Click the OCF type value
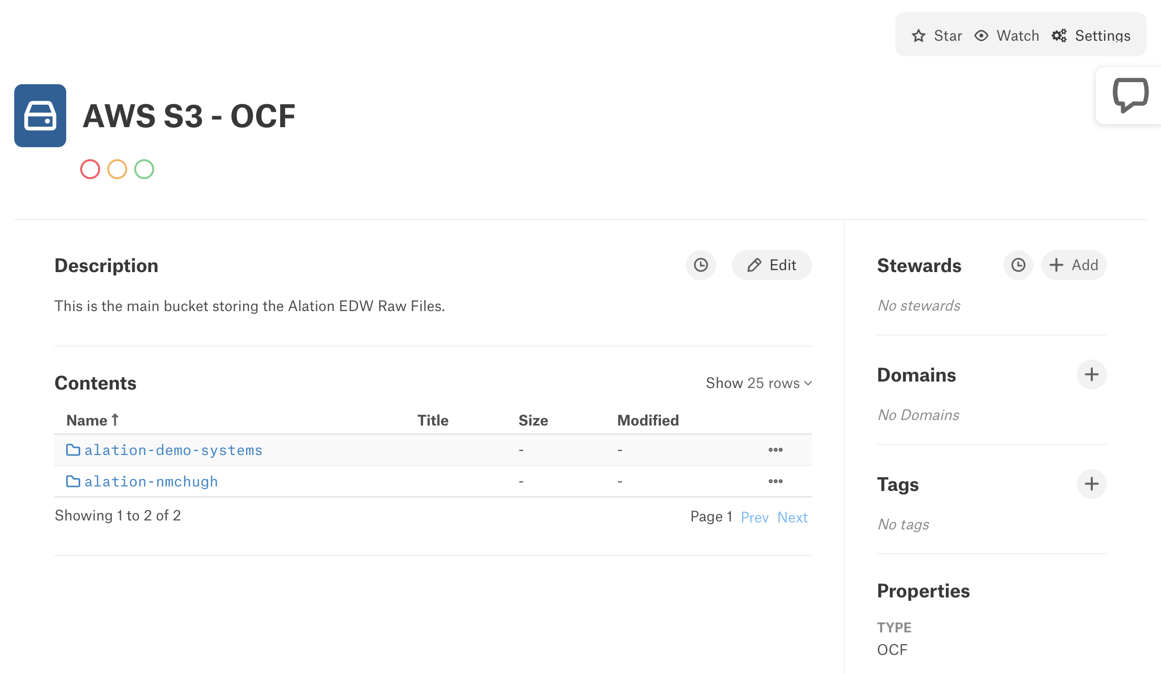This screenshot has height=674, width=1161. [892, 650]
